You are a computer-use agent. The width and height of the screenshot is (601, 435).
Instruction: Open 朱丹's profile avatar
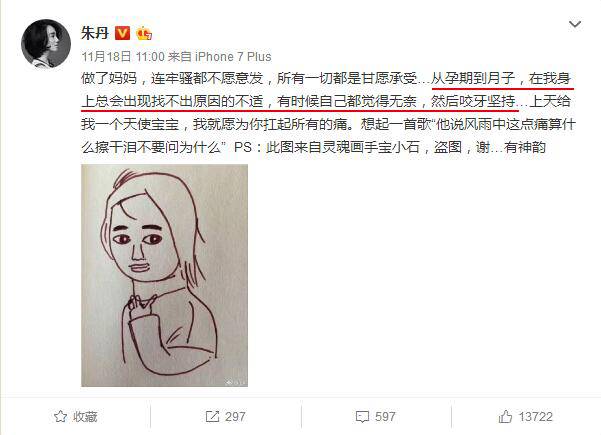pyautogui.click(x=46, y=43)
